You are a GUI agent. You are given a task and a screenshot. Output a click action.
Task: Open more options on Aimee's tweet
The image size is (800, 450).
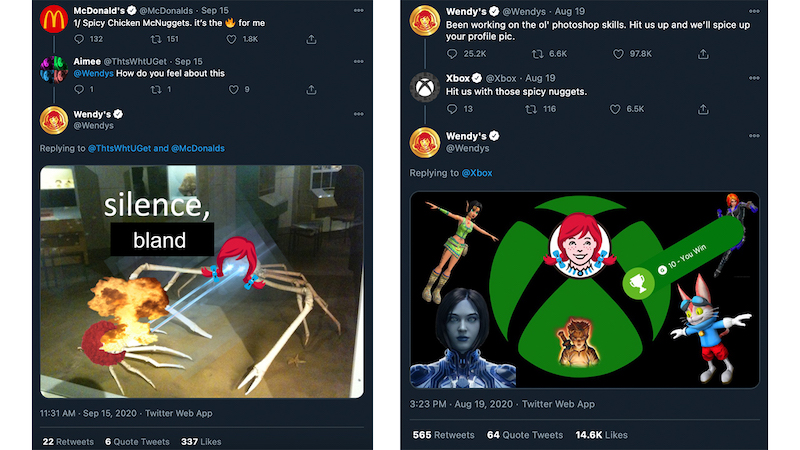(x=357, y=59)
